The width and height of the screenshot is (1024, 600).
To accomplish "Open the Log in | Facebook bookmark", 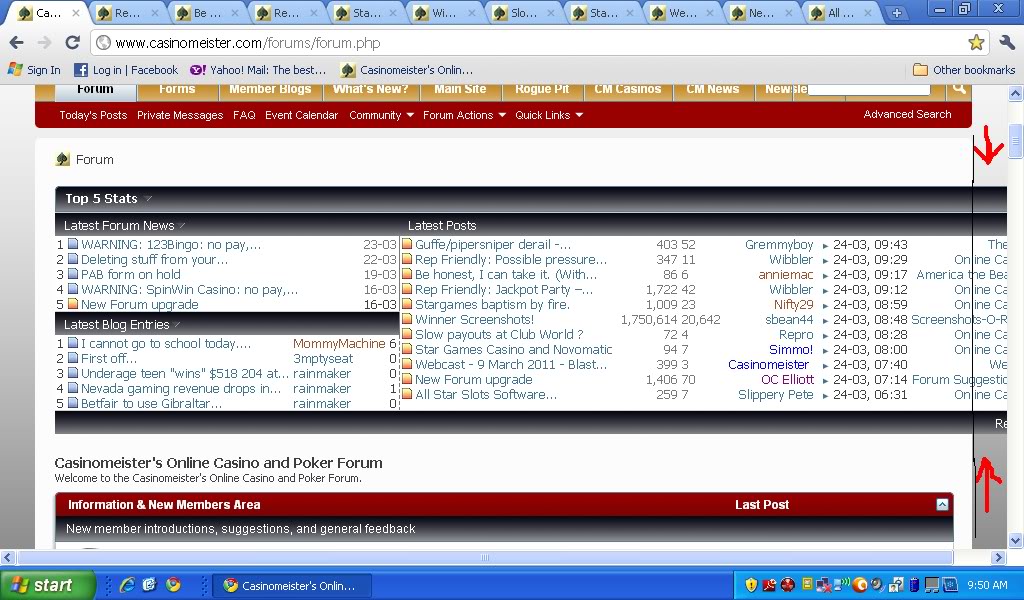I will [126, 70].
